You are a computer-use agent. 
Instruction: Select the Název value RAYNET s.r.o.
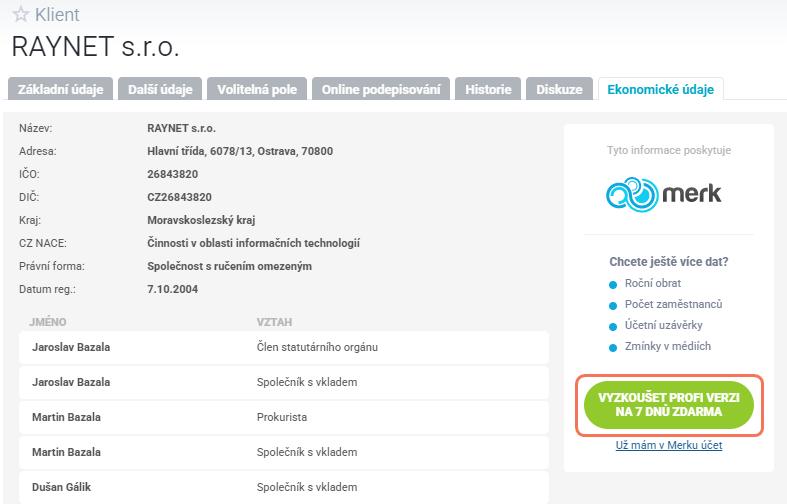pos(181,128)
